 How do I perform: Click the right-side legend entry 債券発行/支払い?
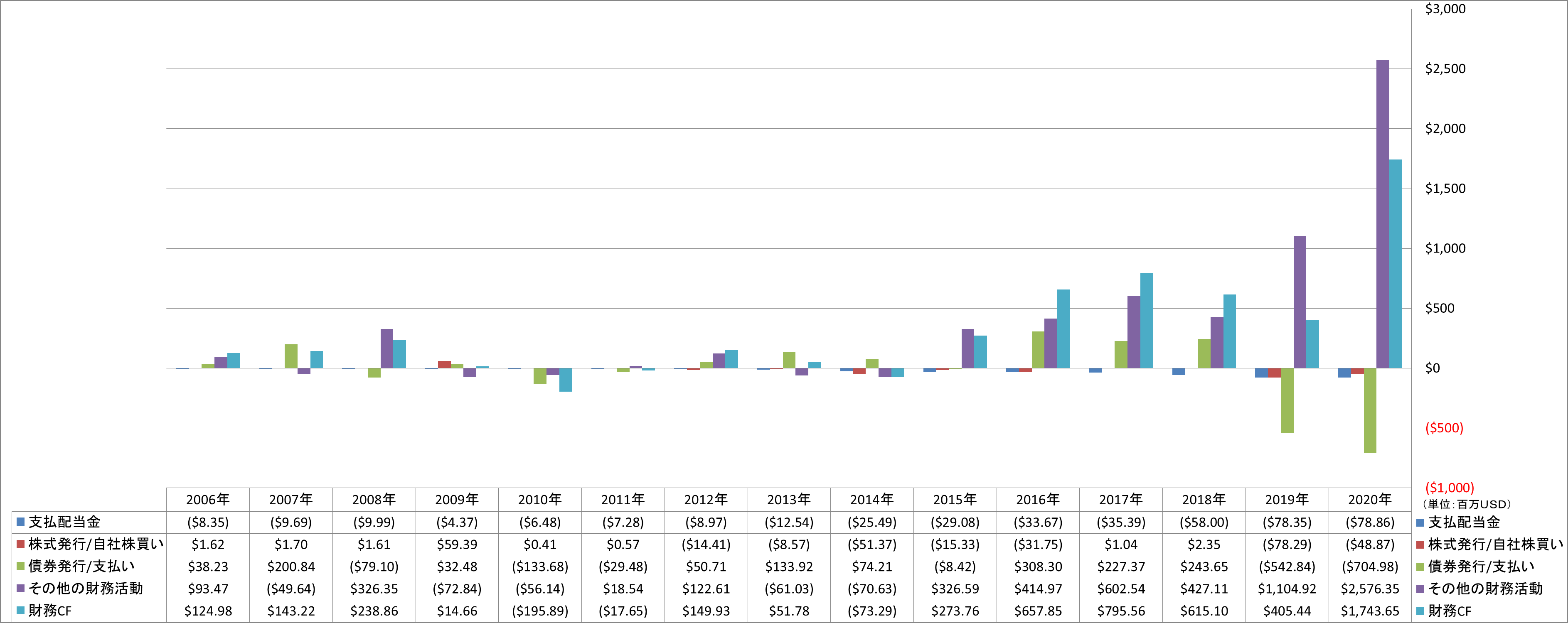(1475, 567)
